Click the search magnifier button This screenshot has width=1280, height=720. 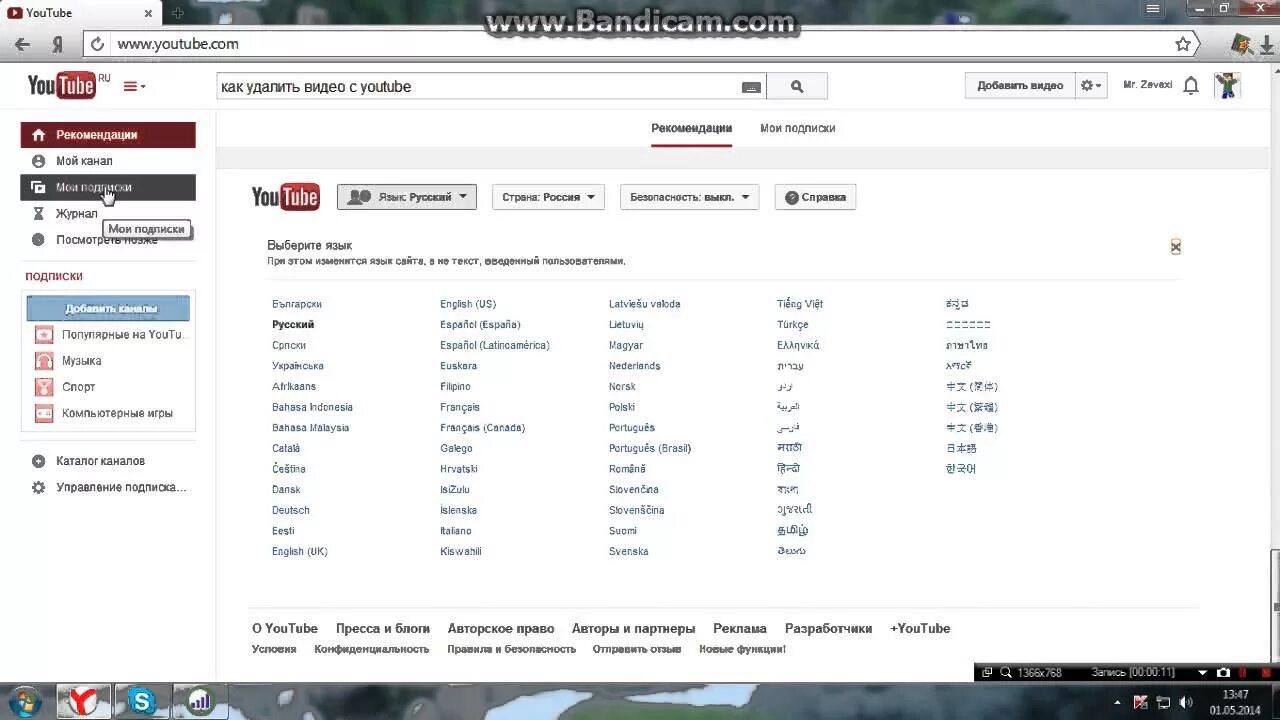797,87
